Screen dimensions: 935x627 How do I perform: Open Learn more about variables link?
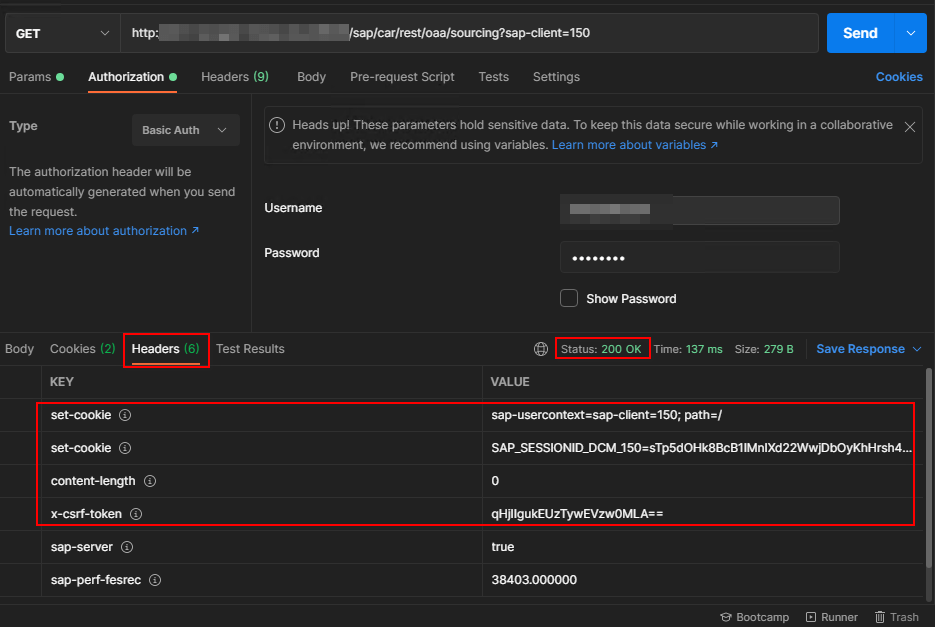634,145
